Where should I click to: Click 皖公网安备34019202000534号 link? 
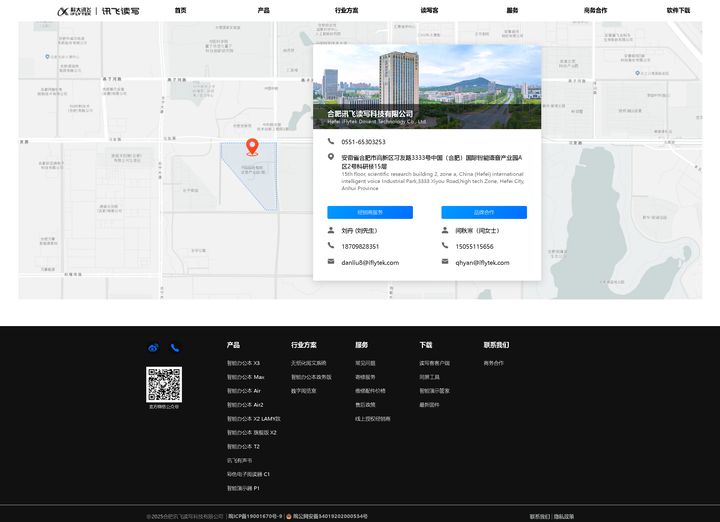tap(330, 516)
